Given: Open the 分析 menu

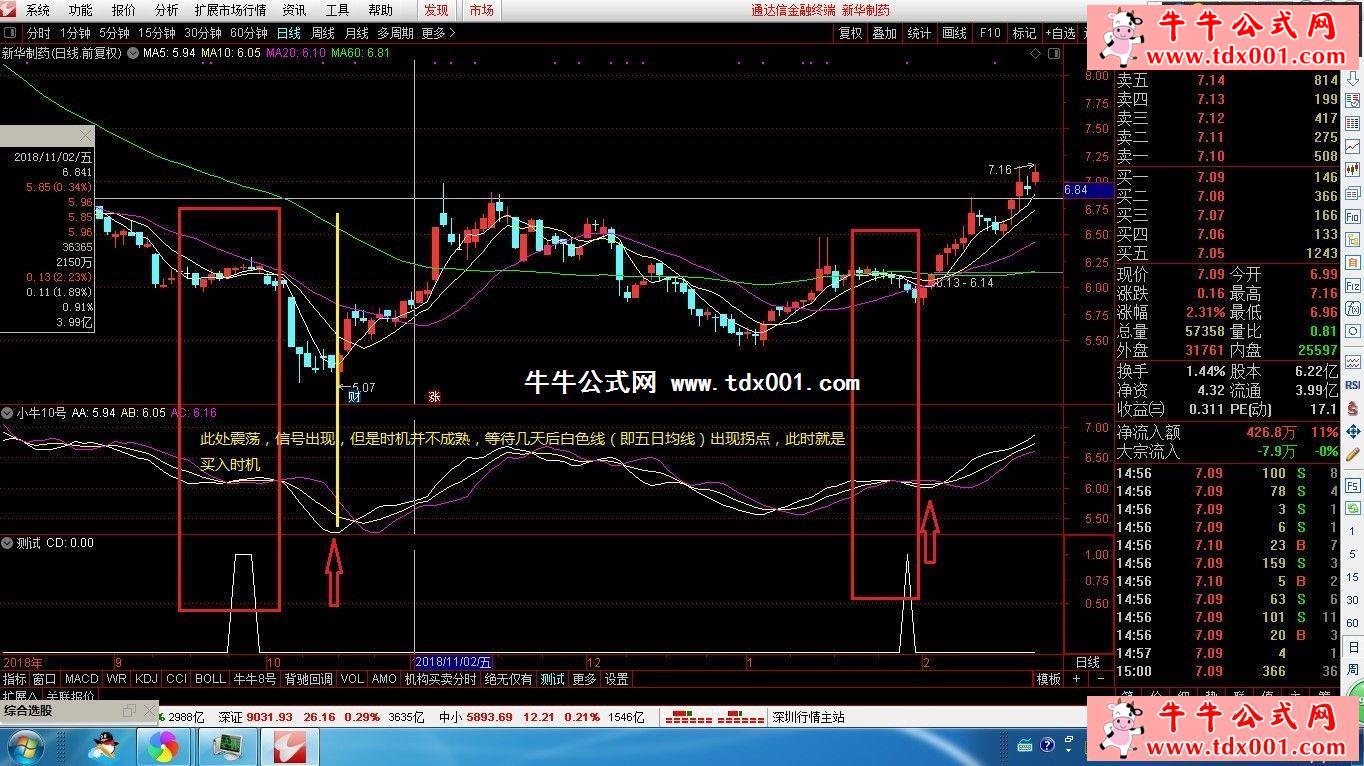Looking at the screenshot, I should click(x=167, y=10).
